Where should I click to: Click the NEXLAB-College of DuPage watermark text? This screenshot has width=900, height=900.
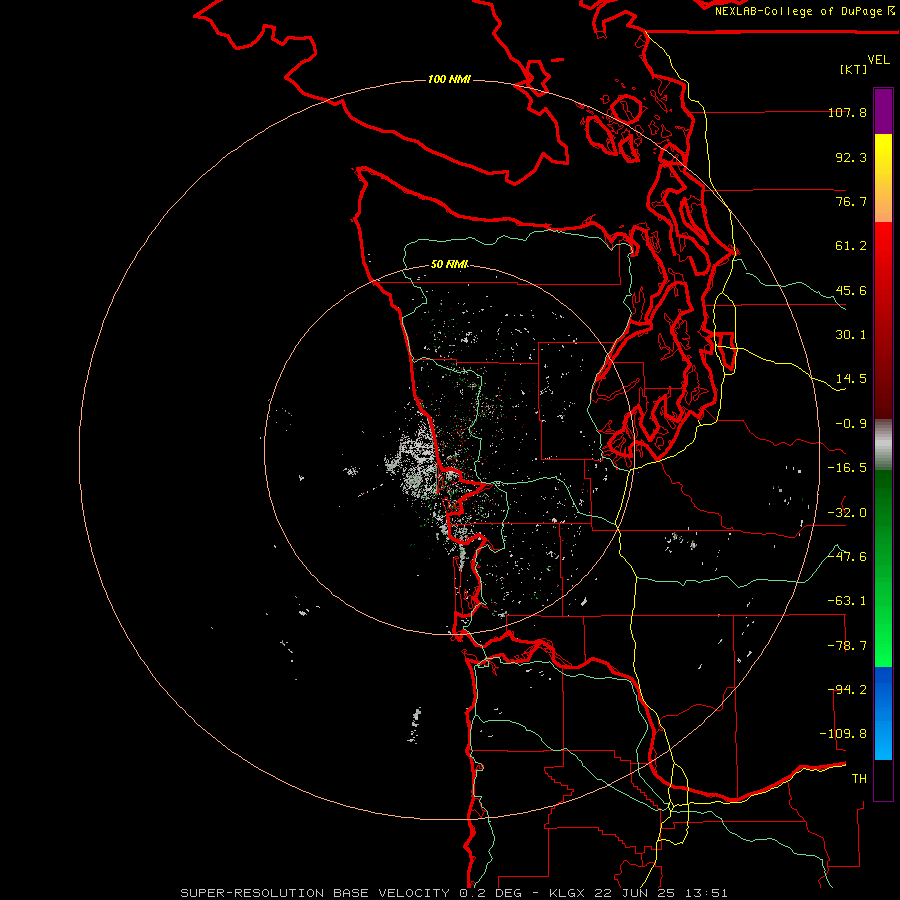tap(805, 11)
